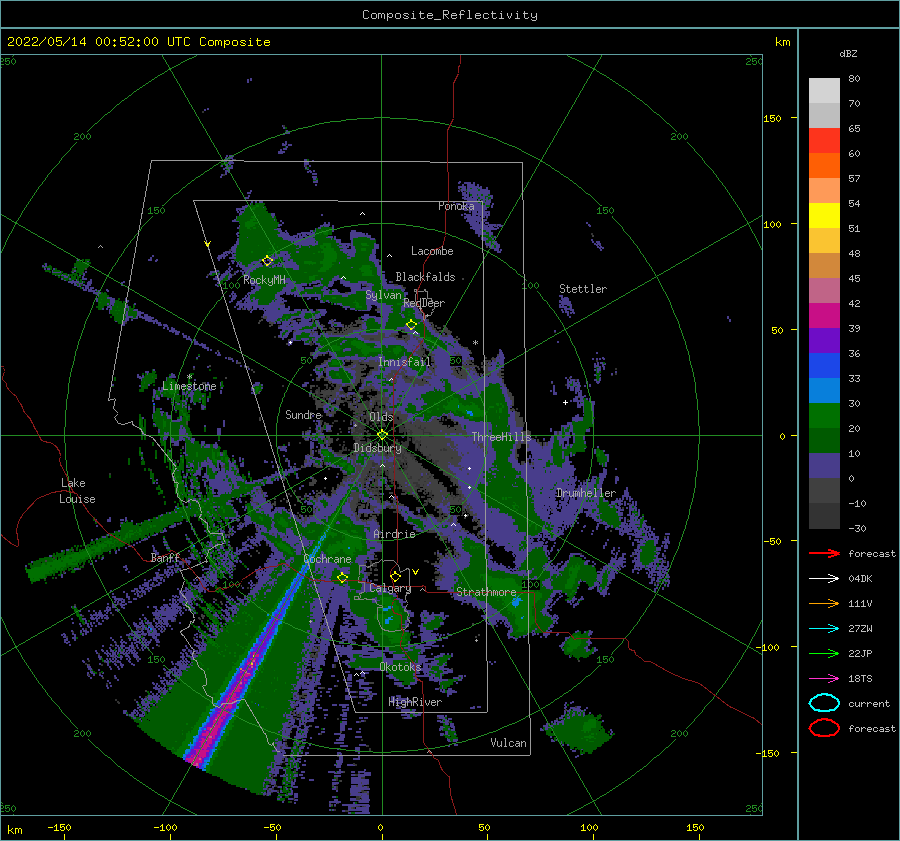Viewport: 900px width, 841px height.
Task: Click the Sylvan label
Action: click(x=383, y=295)
